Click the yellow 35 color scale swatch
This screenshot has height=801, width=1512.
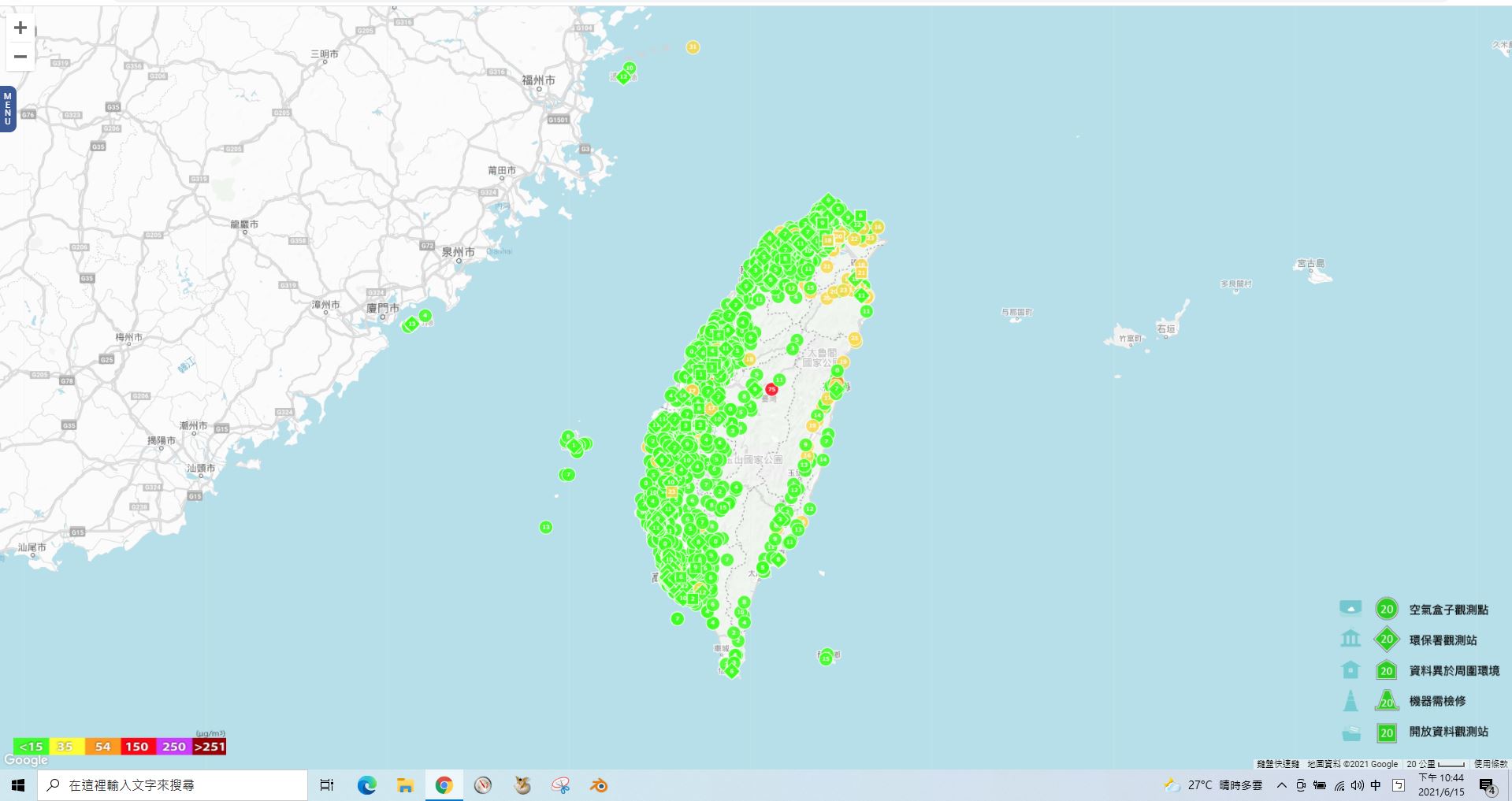[x=66, y=747]
